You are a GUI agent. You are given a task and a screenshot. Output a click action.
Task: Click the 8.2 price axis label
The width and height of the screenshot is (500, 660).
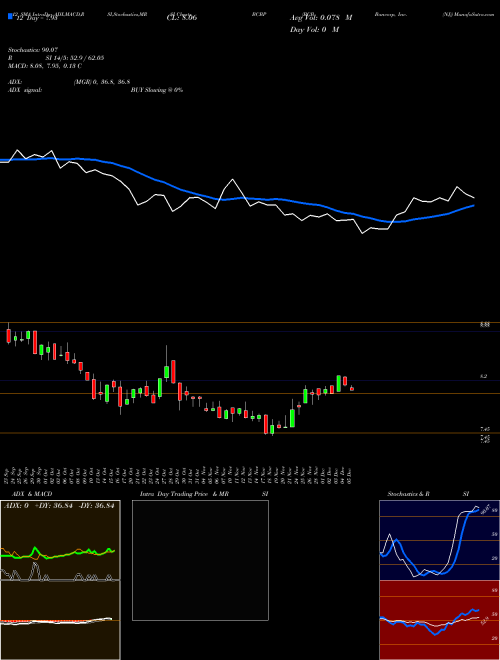484,376
